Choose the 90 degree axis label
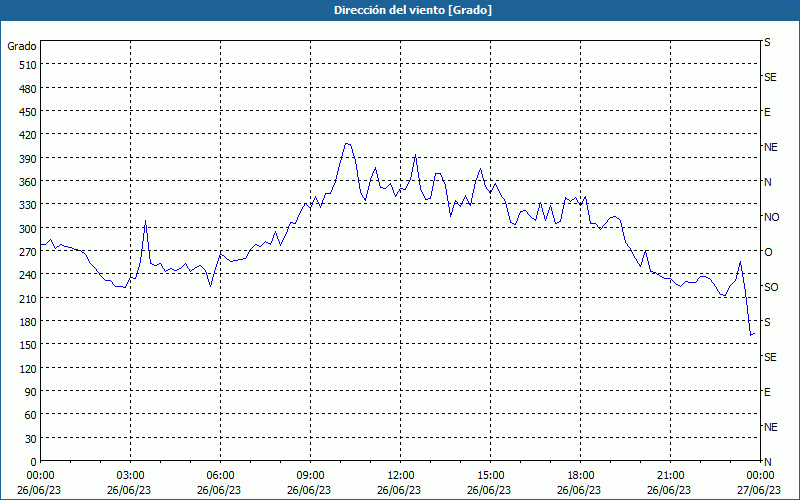The width and height of the screenshot is (800, 500). (x=31, y=392)
